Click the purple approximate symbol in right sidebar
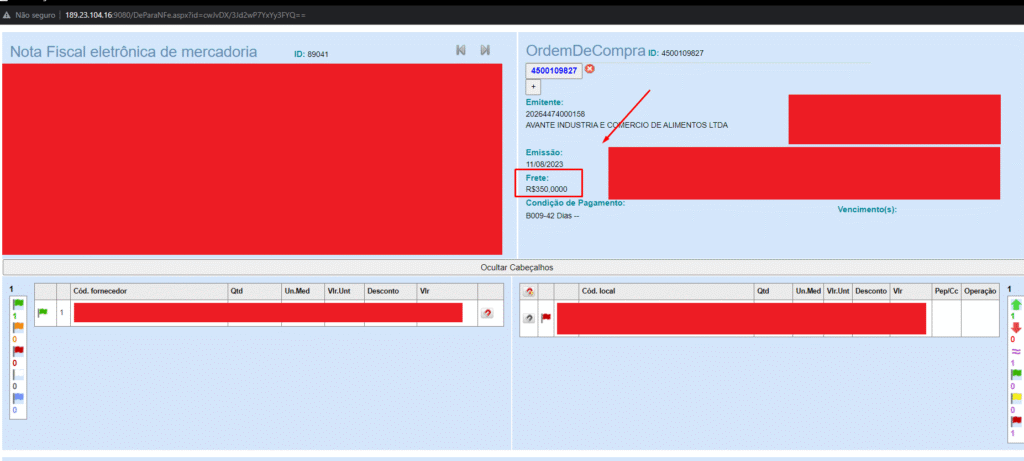The height and width of the screenshot is (461, 1024). tap(1016, 351)
